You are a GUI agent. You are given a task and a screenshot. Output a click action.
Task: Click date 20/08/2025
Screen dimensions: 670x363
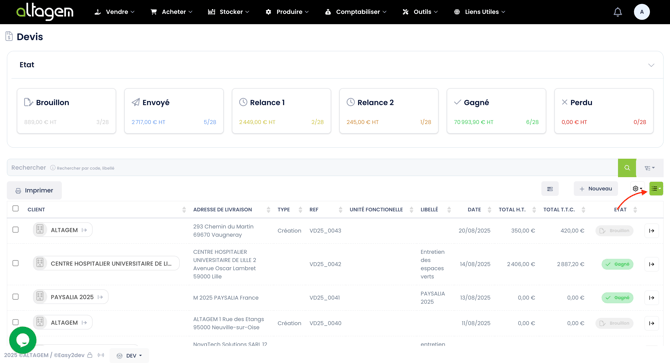coord(474,231)
